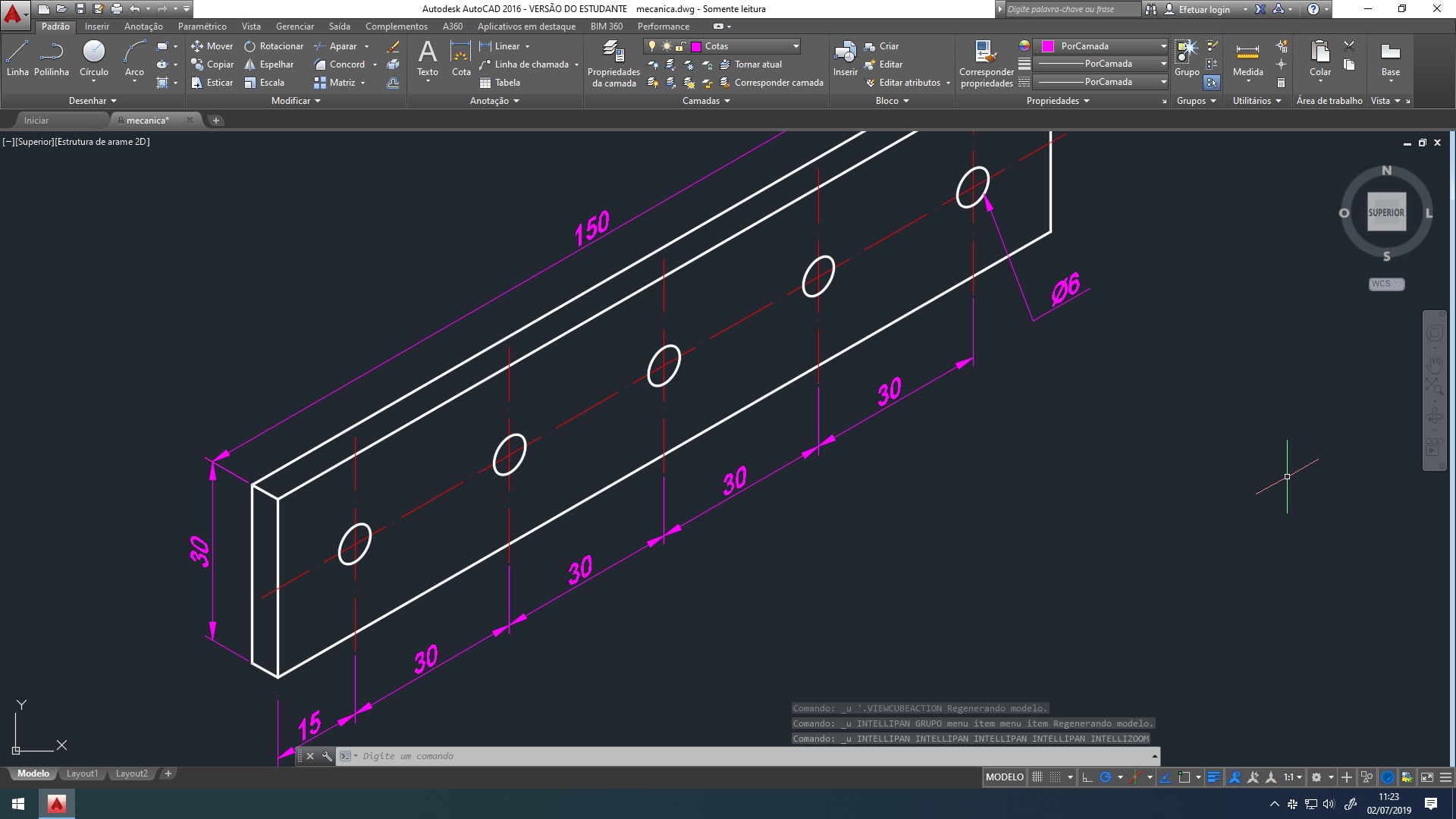Toggle snap mode in status bar
Image resolution: width=1456 pixels, height=819 pixels.
(1055, 777)
